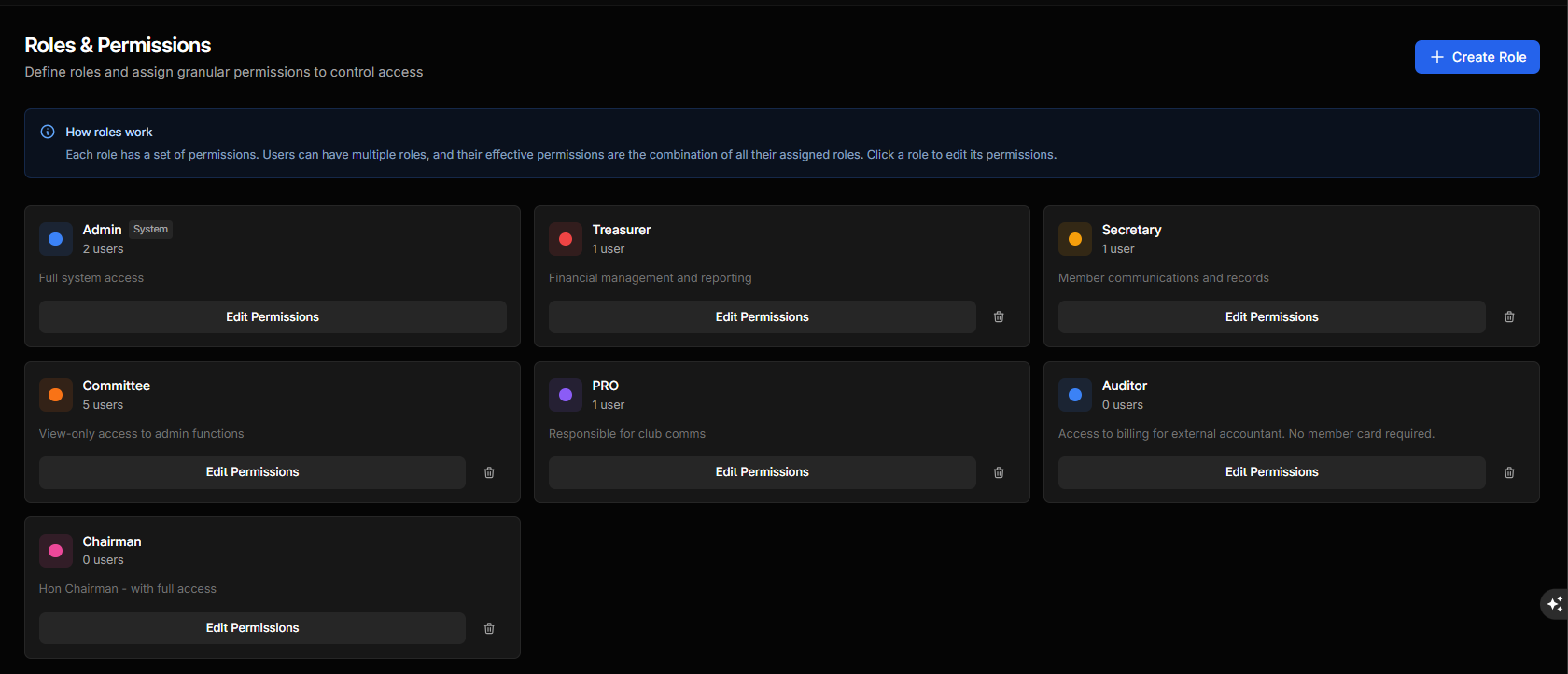Click the red Treasurer color swatch
Viewport: 1568px width, 674px height.
point(566,239)
